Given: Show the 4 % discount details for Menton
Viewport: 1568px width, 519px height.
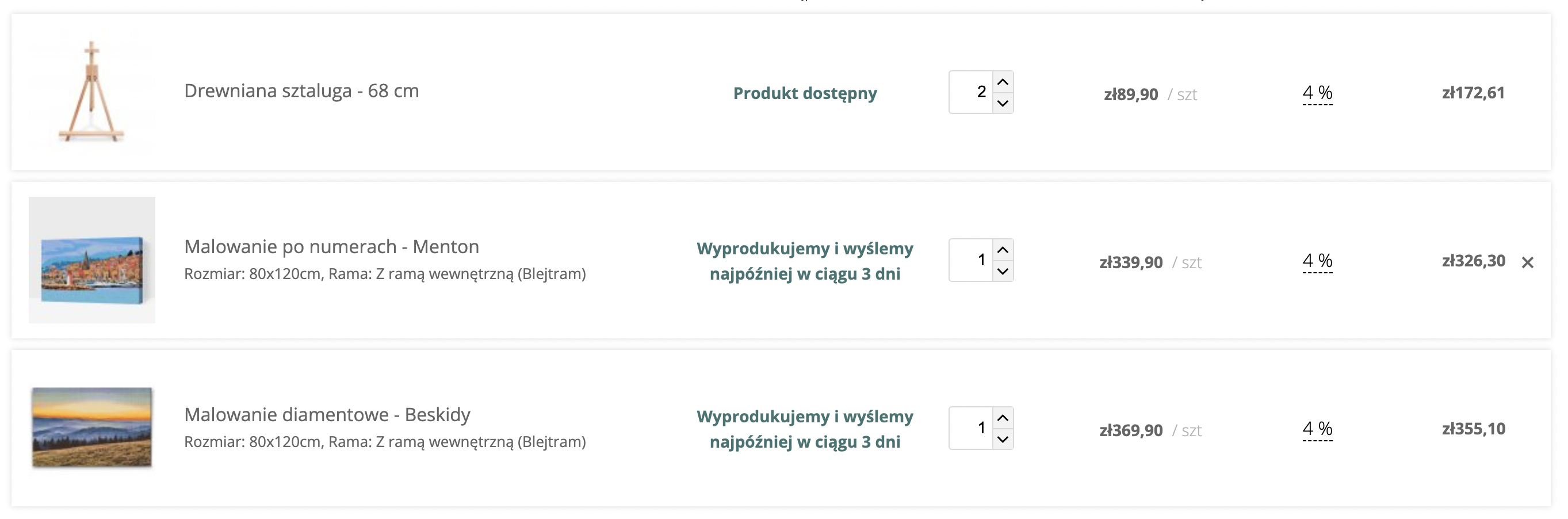Looking at the screenshot, I should pyautogui.click(x=1317, y=261).
